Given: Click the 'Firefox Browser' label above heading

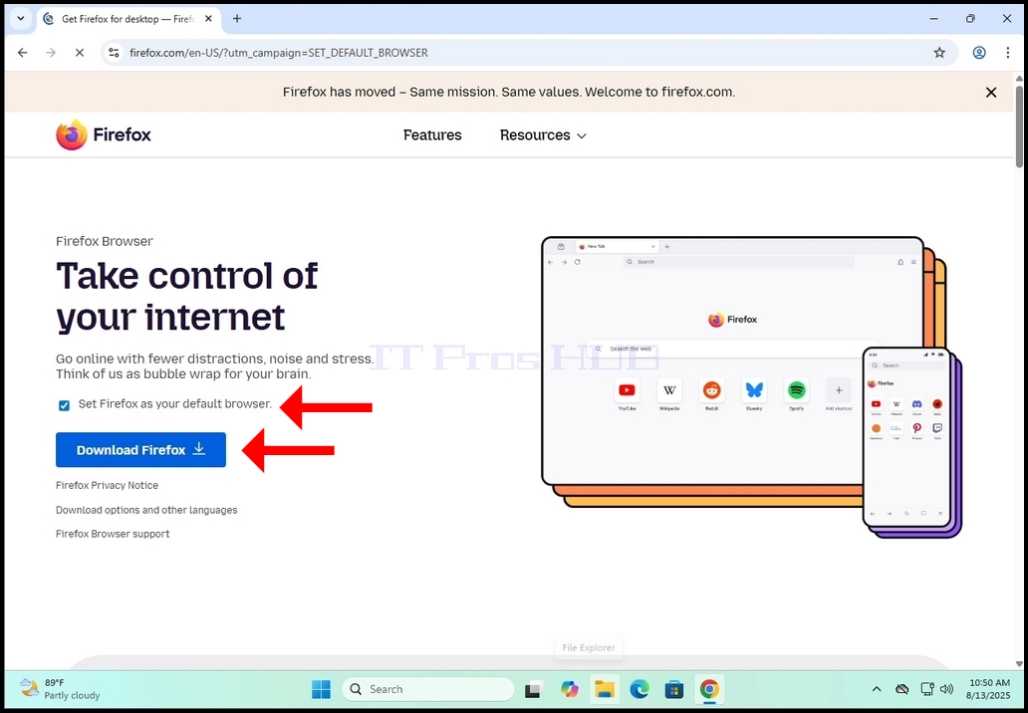Looking at the screenshot, I should tap(104, 241).
